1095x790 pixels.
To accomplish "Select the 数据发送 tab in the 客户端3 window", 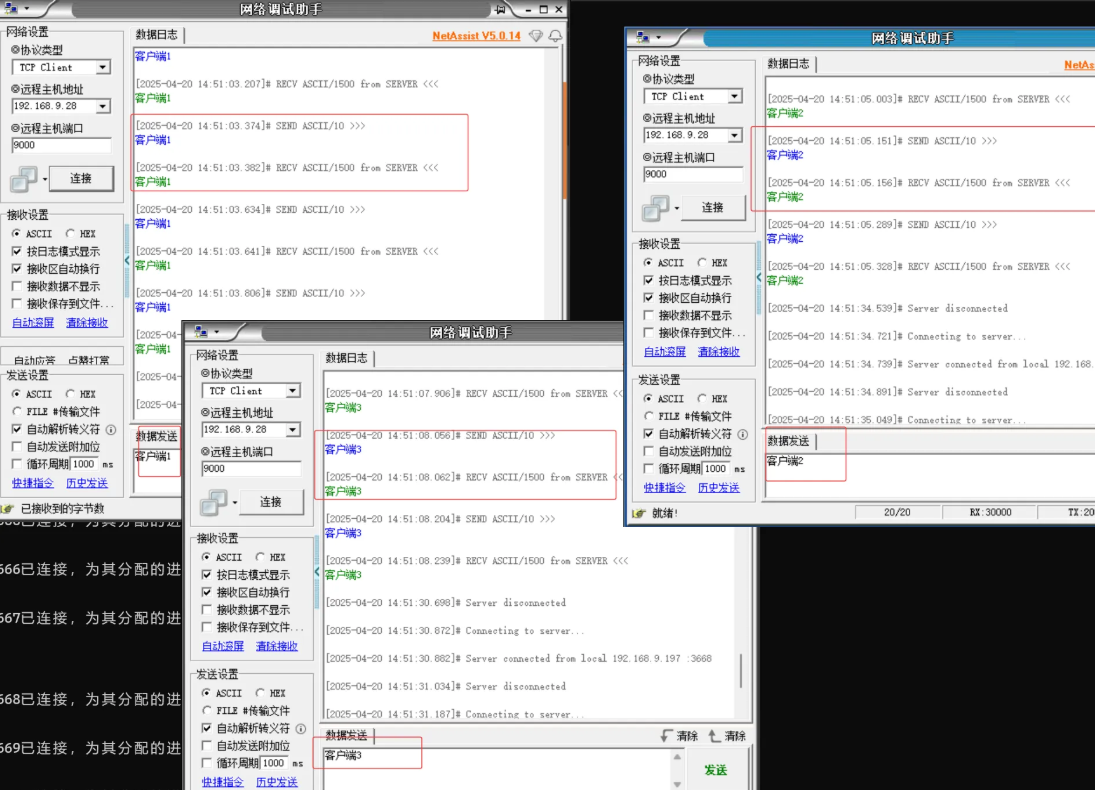I will point(346,736).
